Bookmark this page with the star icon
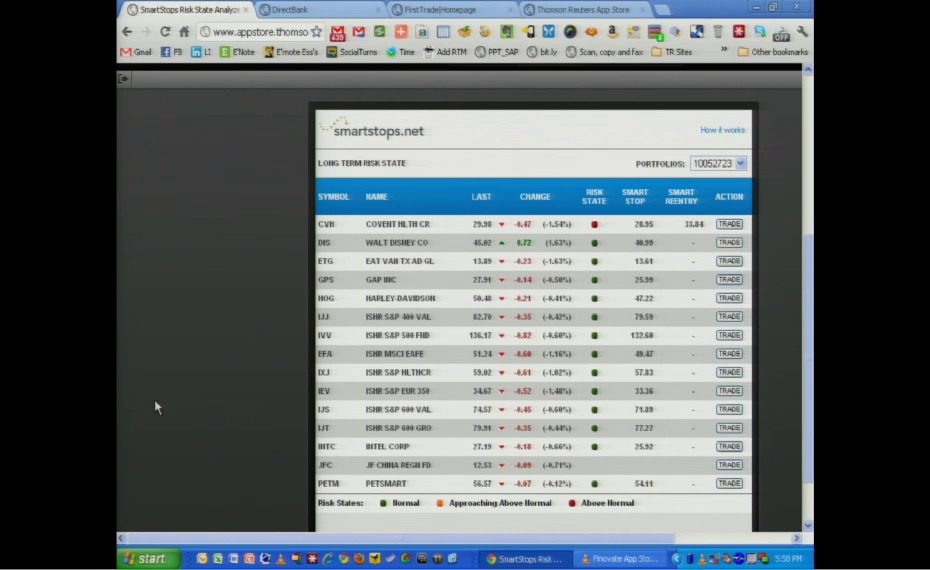This screenshot has height=570, width=930. 316,32
